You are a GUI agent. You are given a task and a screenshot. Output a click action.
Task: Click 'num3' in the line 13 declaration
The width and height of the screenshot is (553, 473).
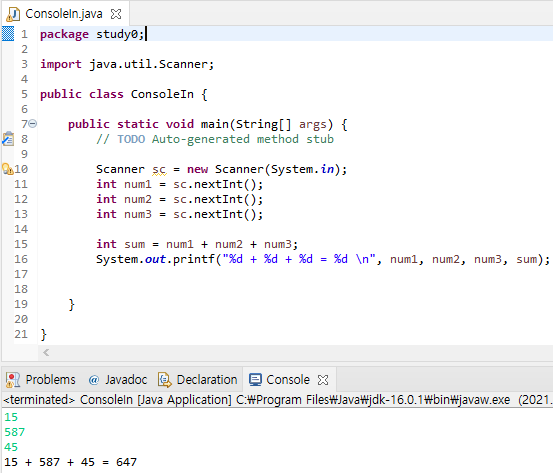coord(138,214)
